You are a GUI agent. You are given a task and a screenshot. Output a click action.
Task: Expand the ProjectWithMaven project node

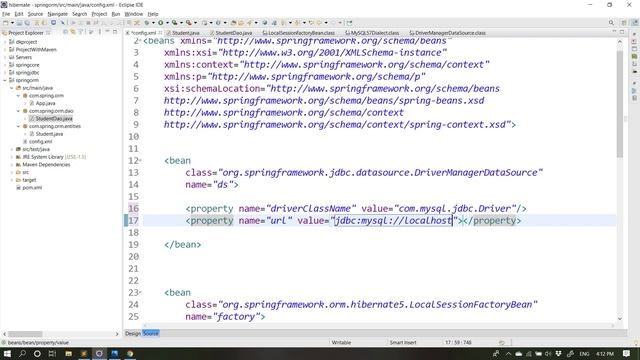(5, 50)
